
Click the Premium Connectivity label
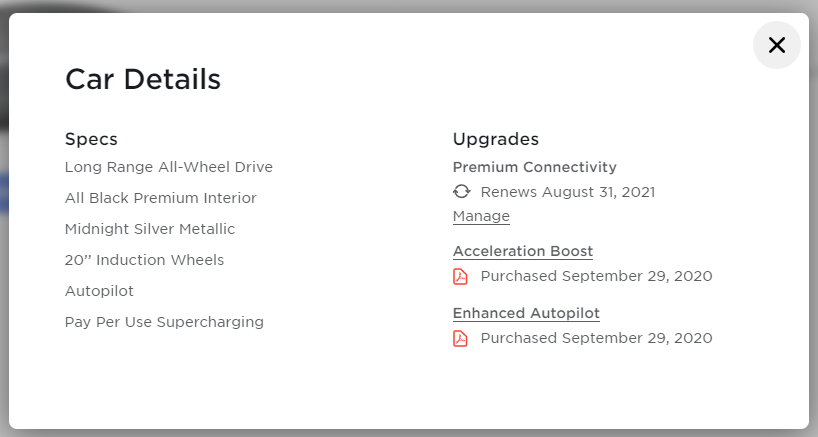tap(534, 167)
